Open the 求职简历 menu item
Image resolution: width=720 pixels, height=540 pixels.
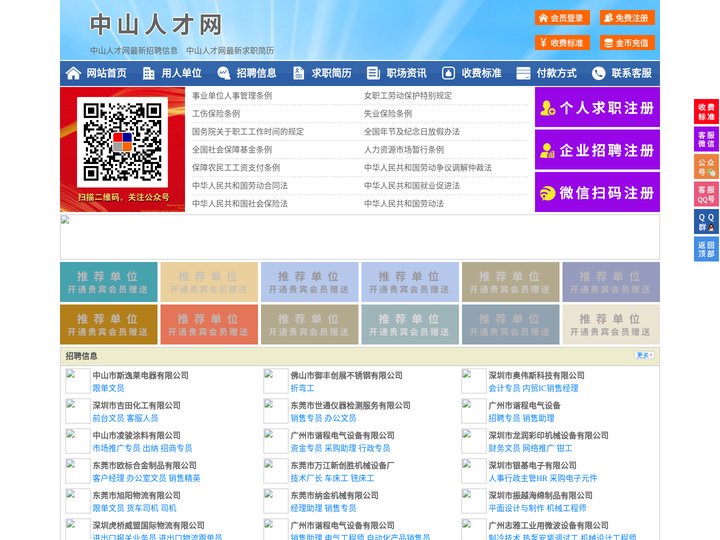pyautogui.click(x=332, y=73)
